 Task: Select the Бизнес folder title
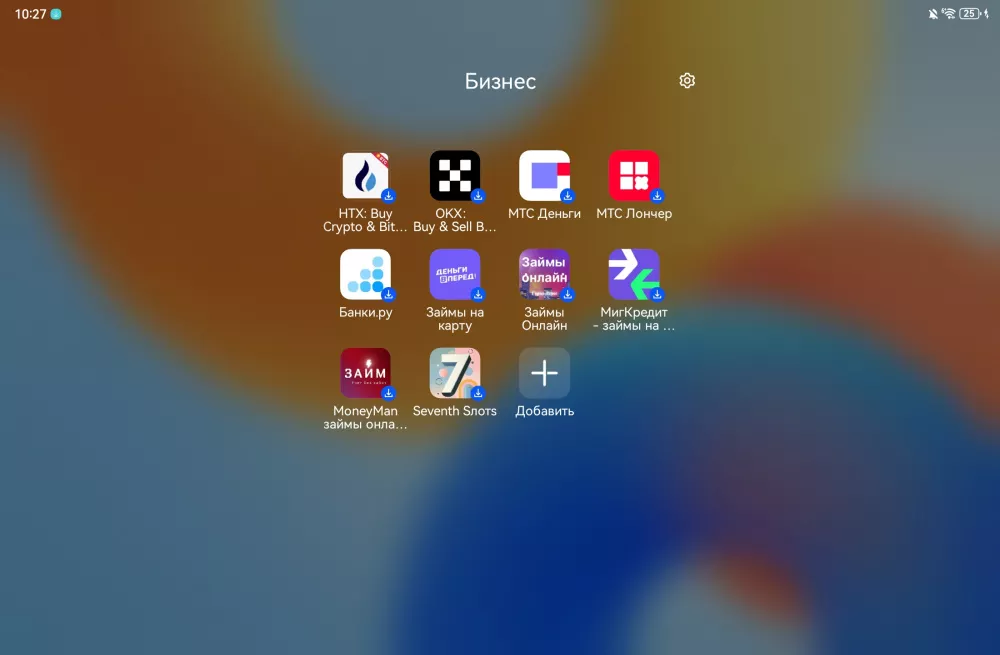tap(500, 82)
